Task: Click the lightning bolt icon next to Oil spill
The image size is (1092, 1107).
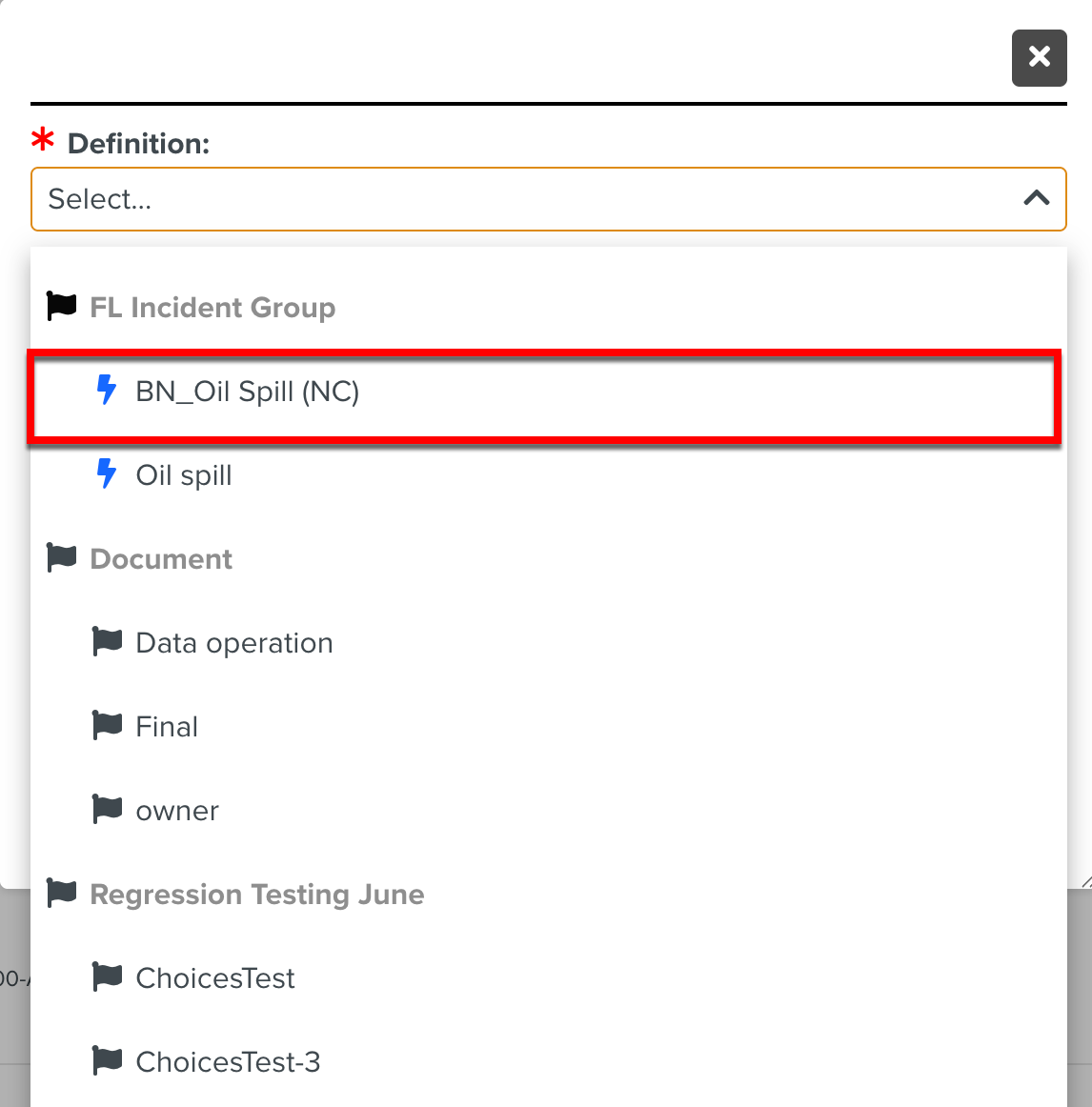Action: [107, 474]
